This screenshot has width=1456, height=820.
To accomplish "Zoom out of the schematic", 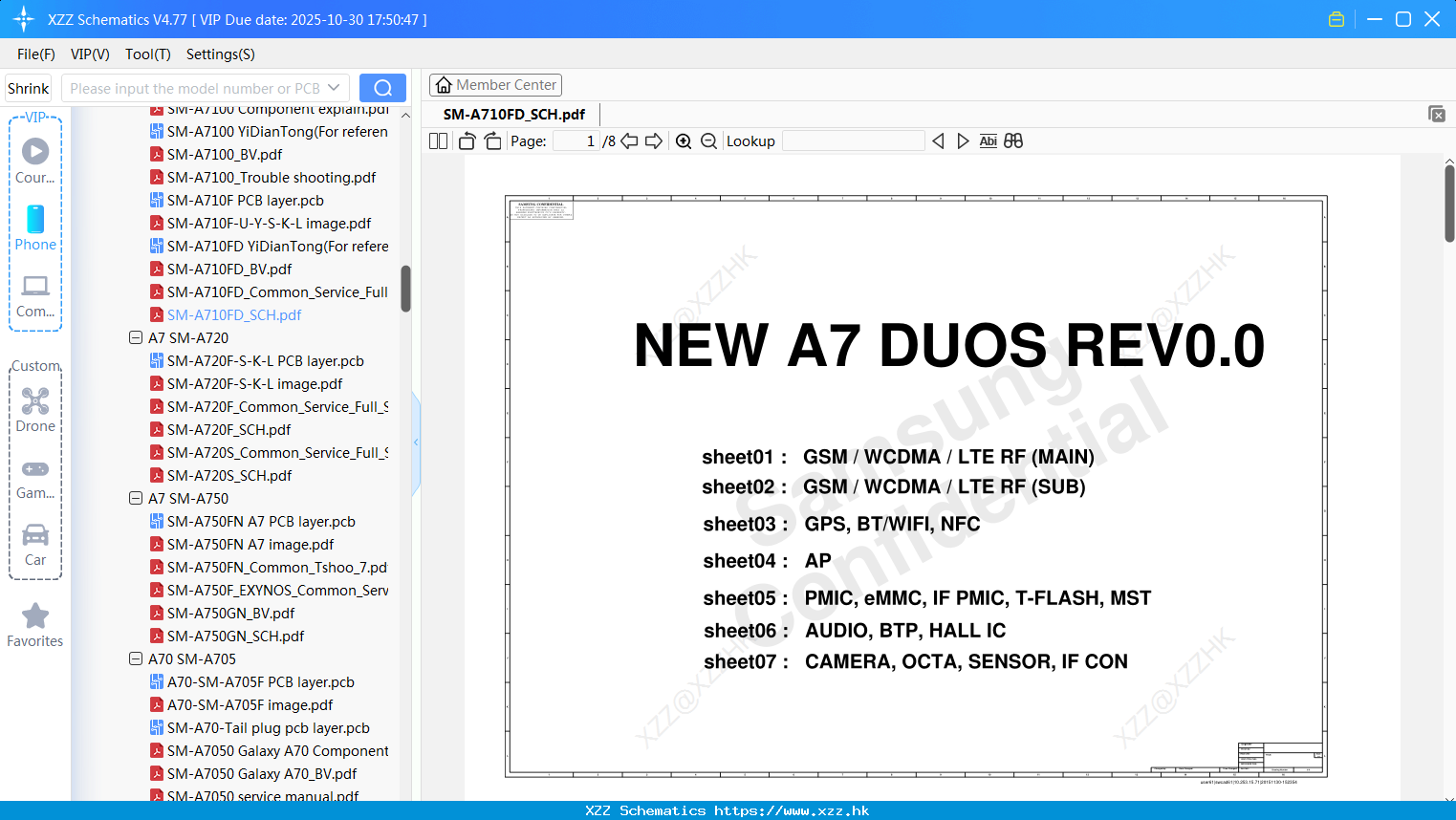I will pyautogui.click(x=708, y=141).
